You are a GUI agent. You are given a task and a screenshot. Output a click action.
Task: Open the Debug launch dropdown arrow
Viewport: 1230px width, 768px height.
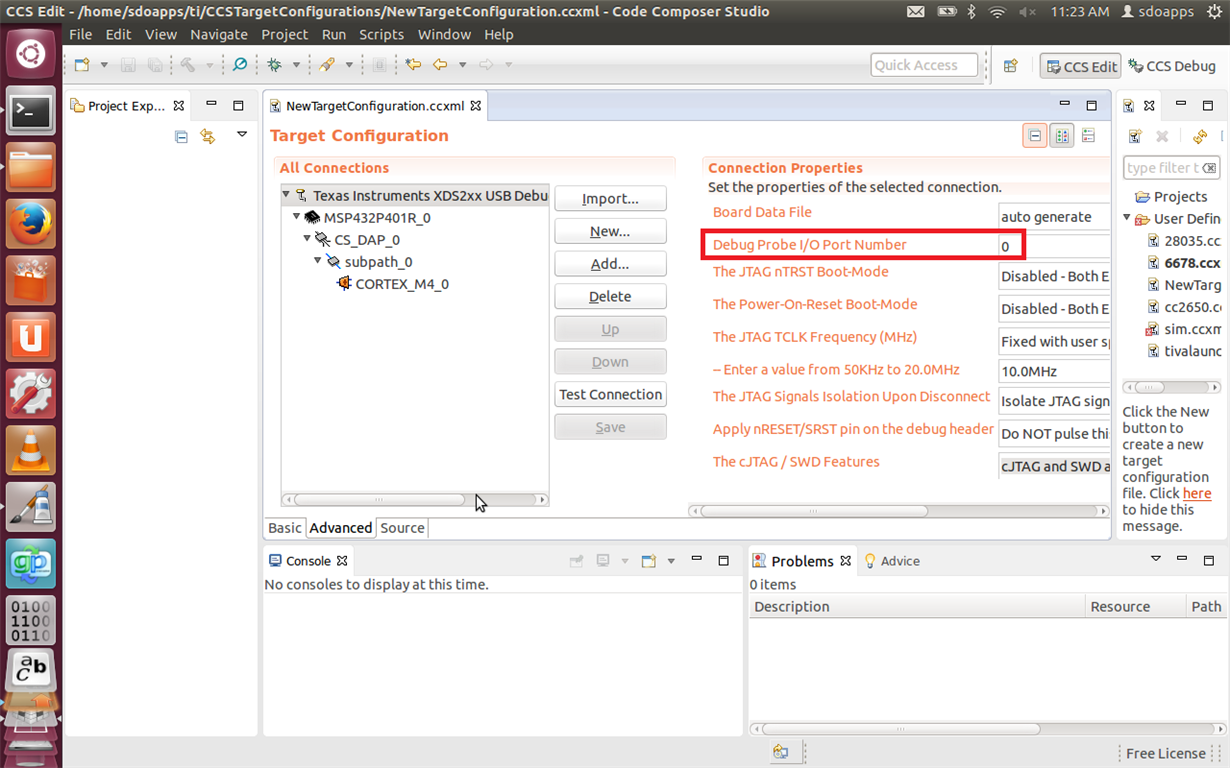point(296,65)
